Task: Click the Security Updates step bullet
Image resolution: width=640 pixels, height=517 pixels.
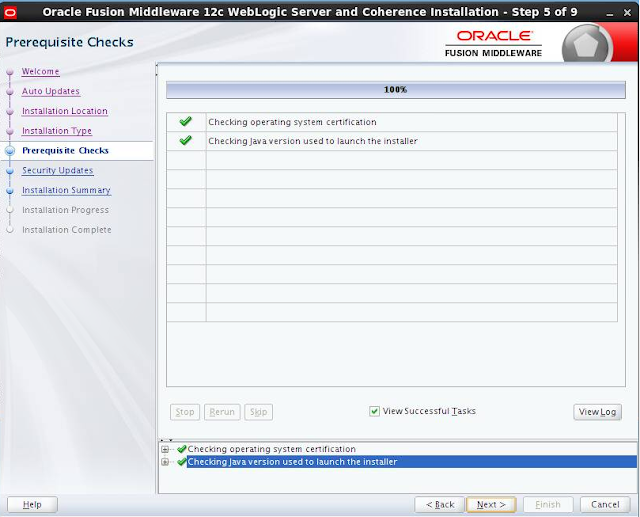Action: (x=10, y=171)
